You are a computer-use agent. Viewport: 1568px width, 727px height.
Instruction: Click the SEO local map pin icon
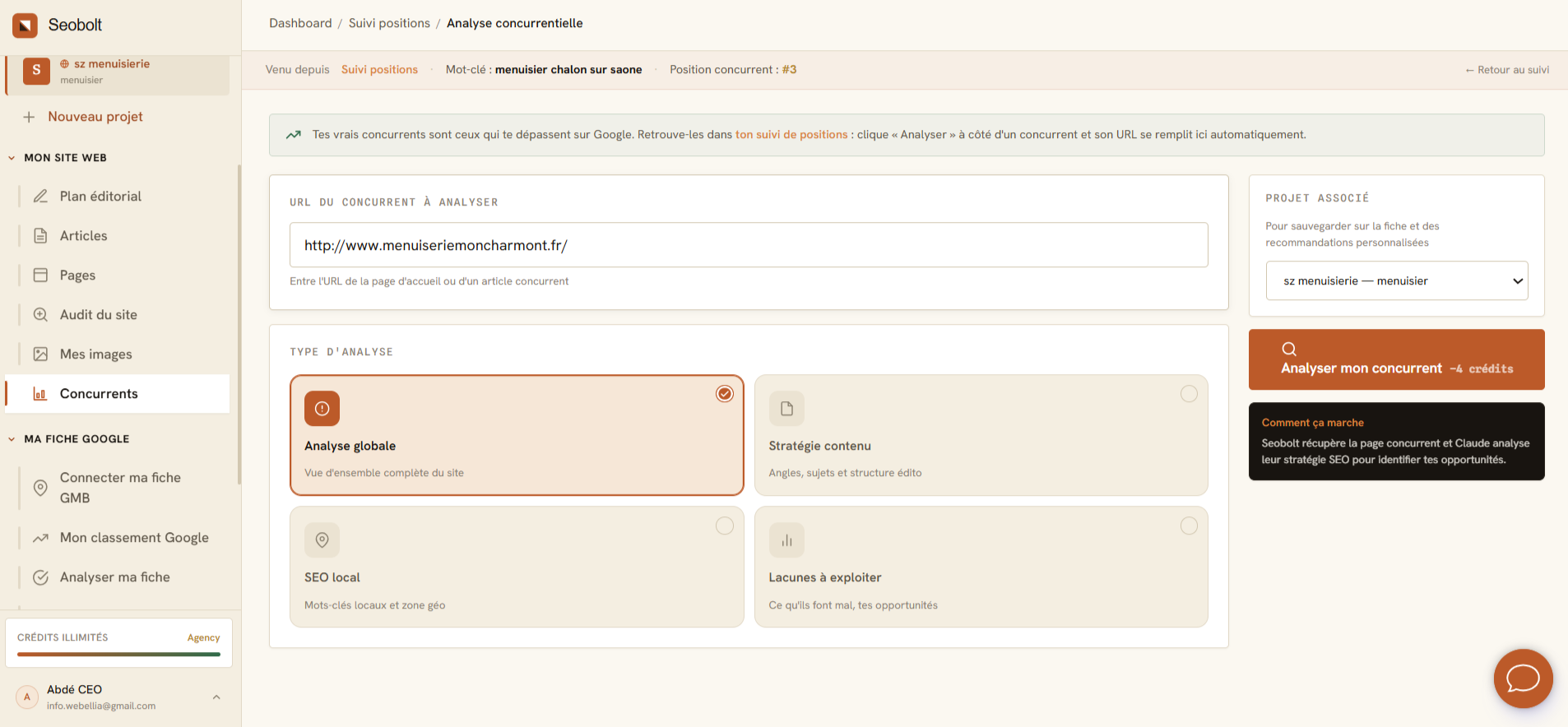click(x=322, y=540)
